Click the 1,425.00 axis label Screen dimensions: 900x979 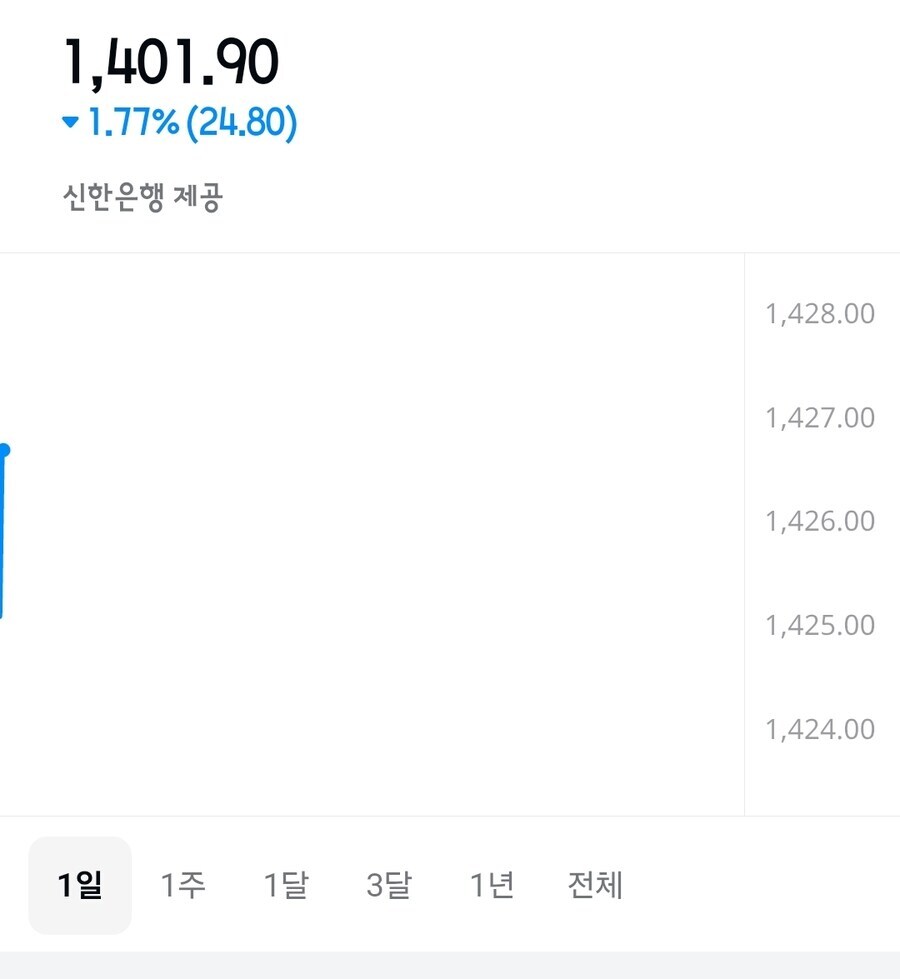(820, 625)
